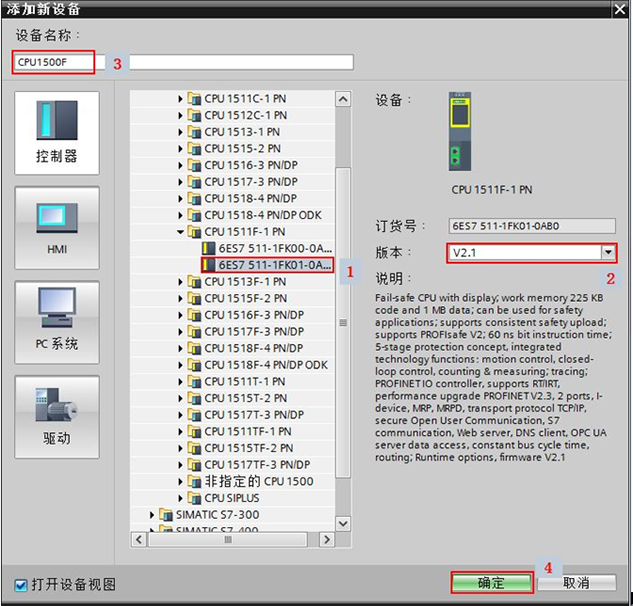The image size is (633, 606).
Task: Click the CPU 1518-4 PN/DP folder icon
Action: click(194, 199)
